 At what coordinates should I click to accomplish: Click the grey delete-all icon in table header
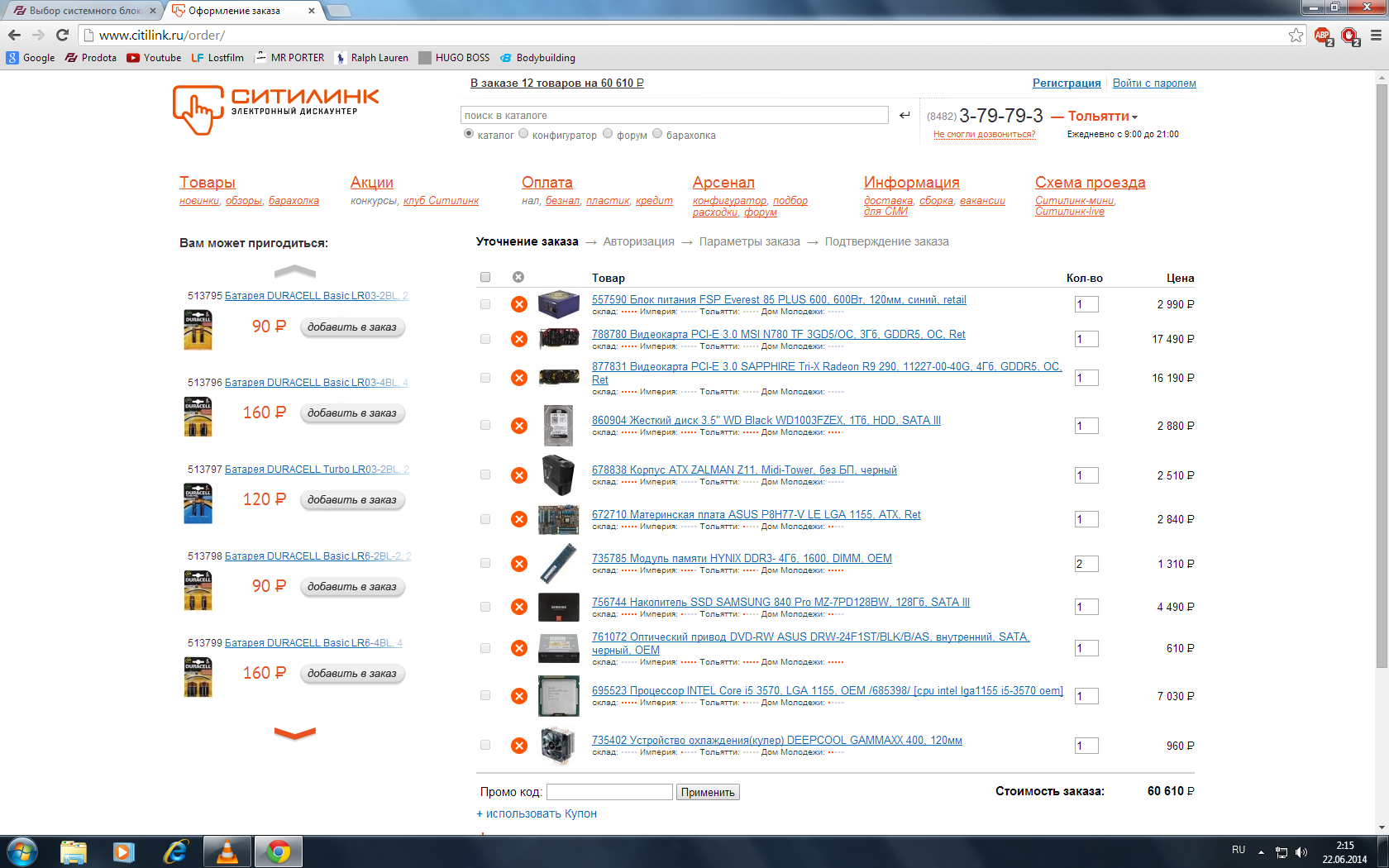(518, 277)
